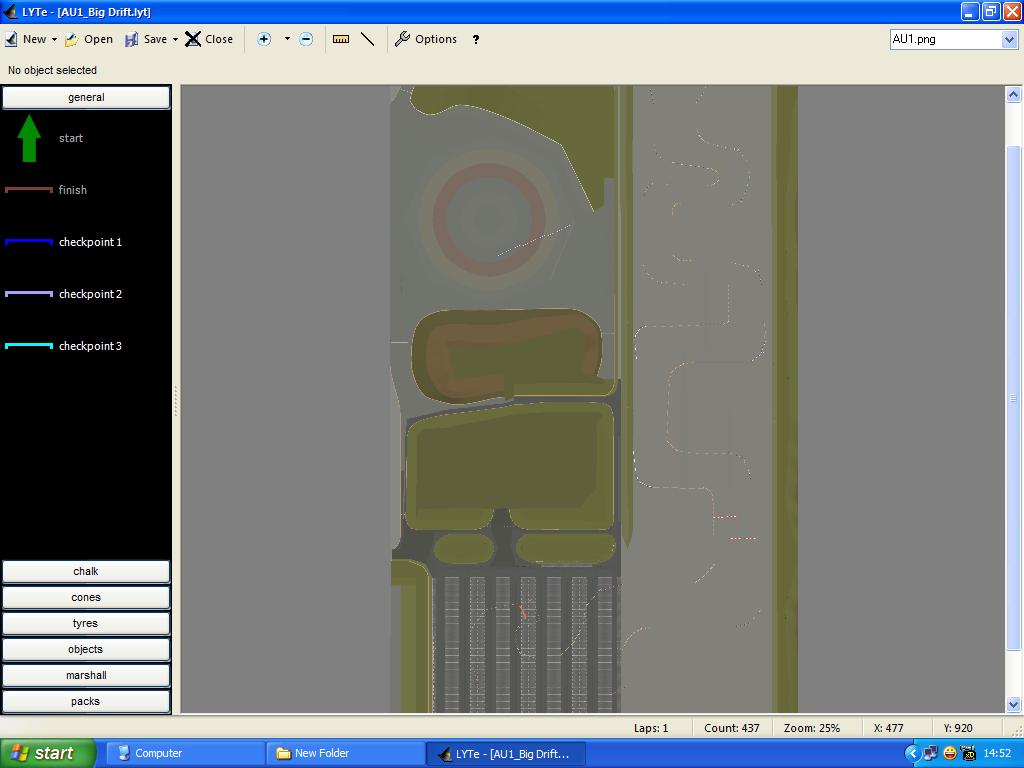
Task: Click the zoom in plus icon
Action: point(264,39)
